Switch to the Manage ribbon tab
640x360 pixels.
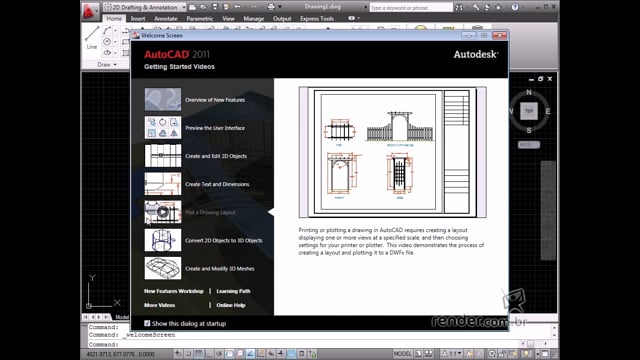pyautogui.click(x=253, y=19)
